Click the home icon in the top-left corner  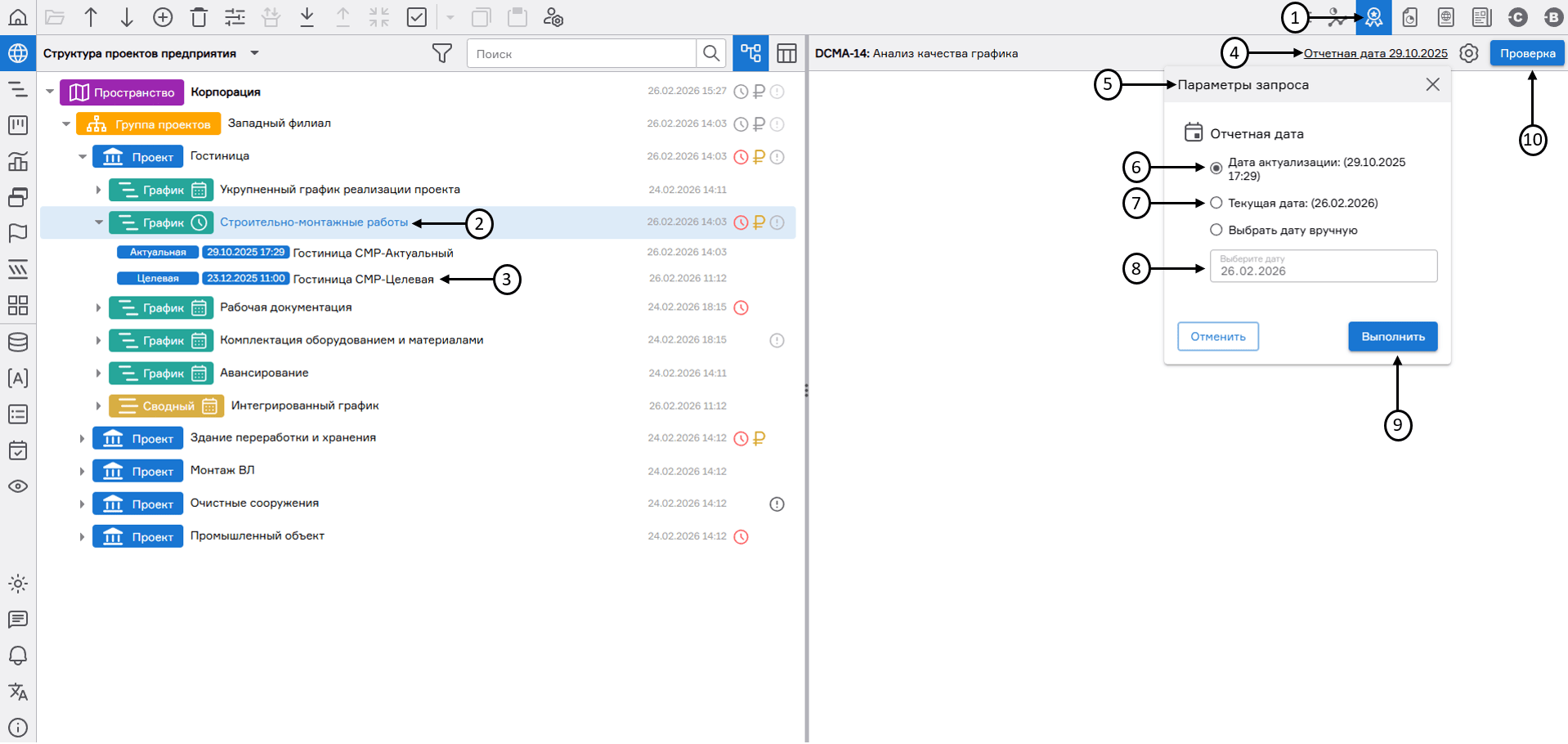[x=18, y=17]
